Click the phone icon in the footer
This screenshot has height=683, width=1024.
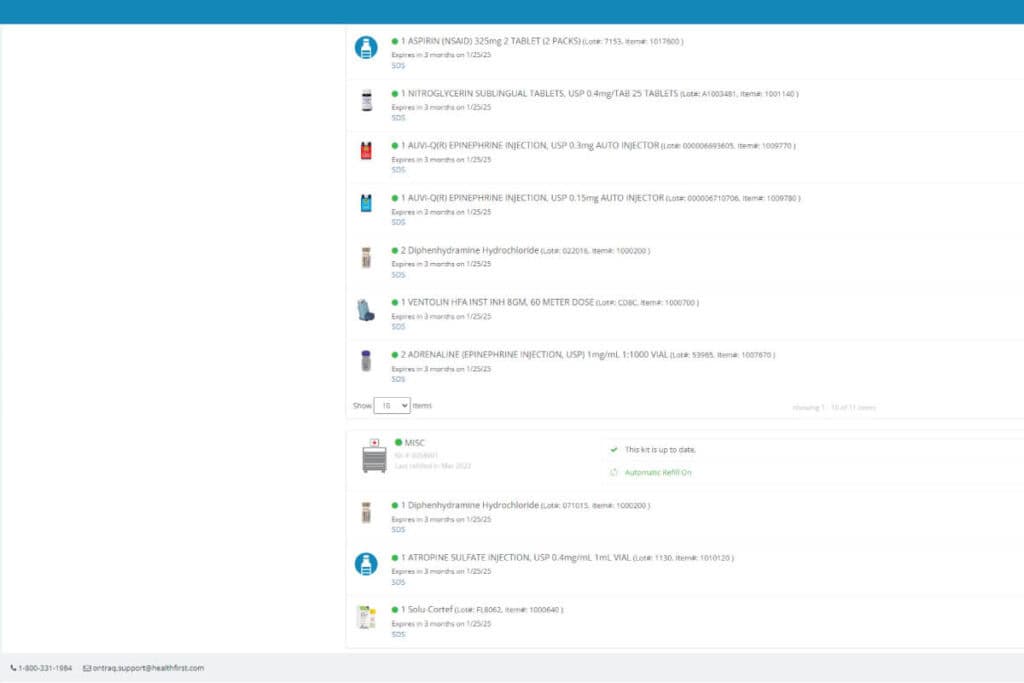tap(13, 668)
